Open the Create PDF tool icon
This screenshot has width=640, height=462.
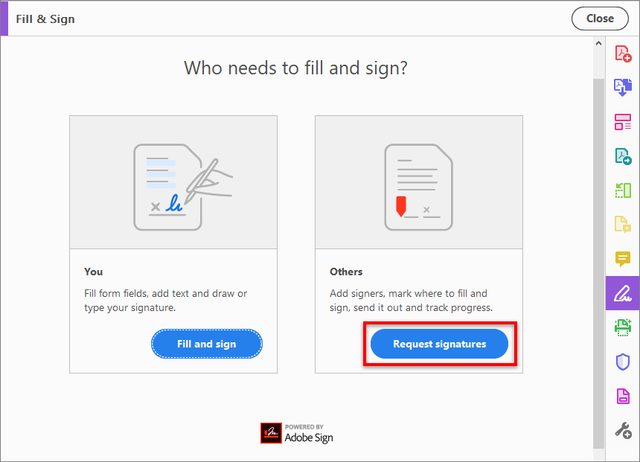(x=623, y=53)
